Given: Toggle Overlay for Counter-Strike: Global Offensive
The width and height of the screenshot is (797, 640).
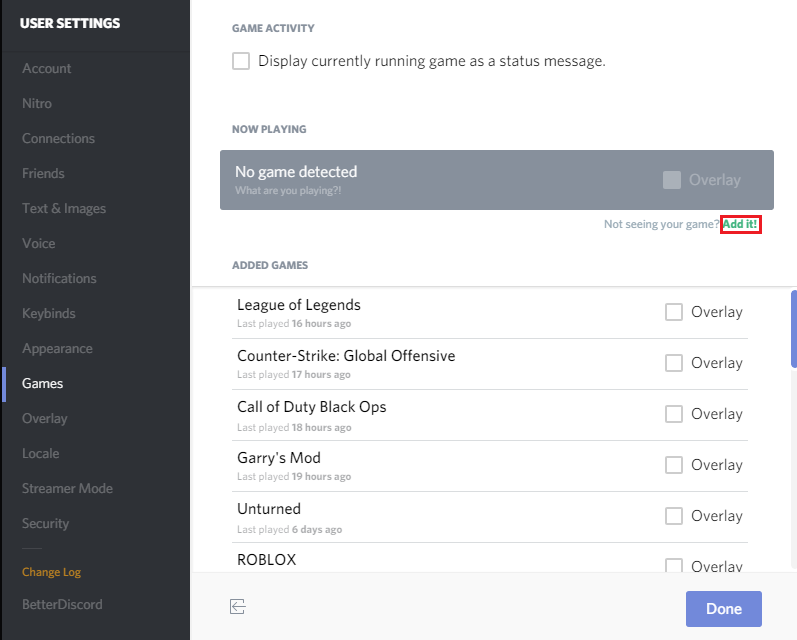Looking at the screenshot, I should [x=674, y=363].
